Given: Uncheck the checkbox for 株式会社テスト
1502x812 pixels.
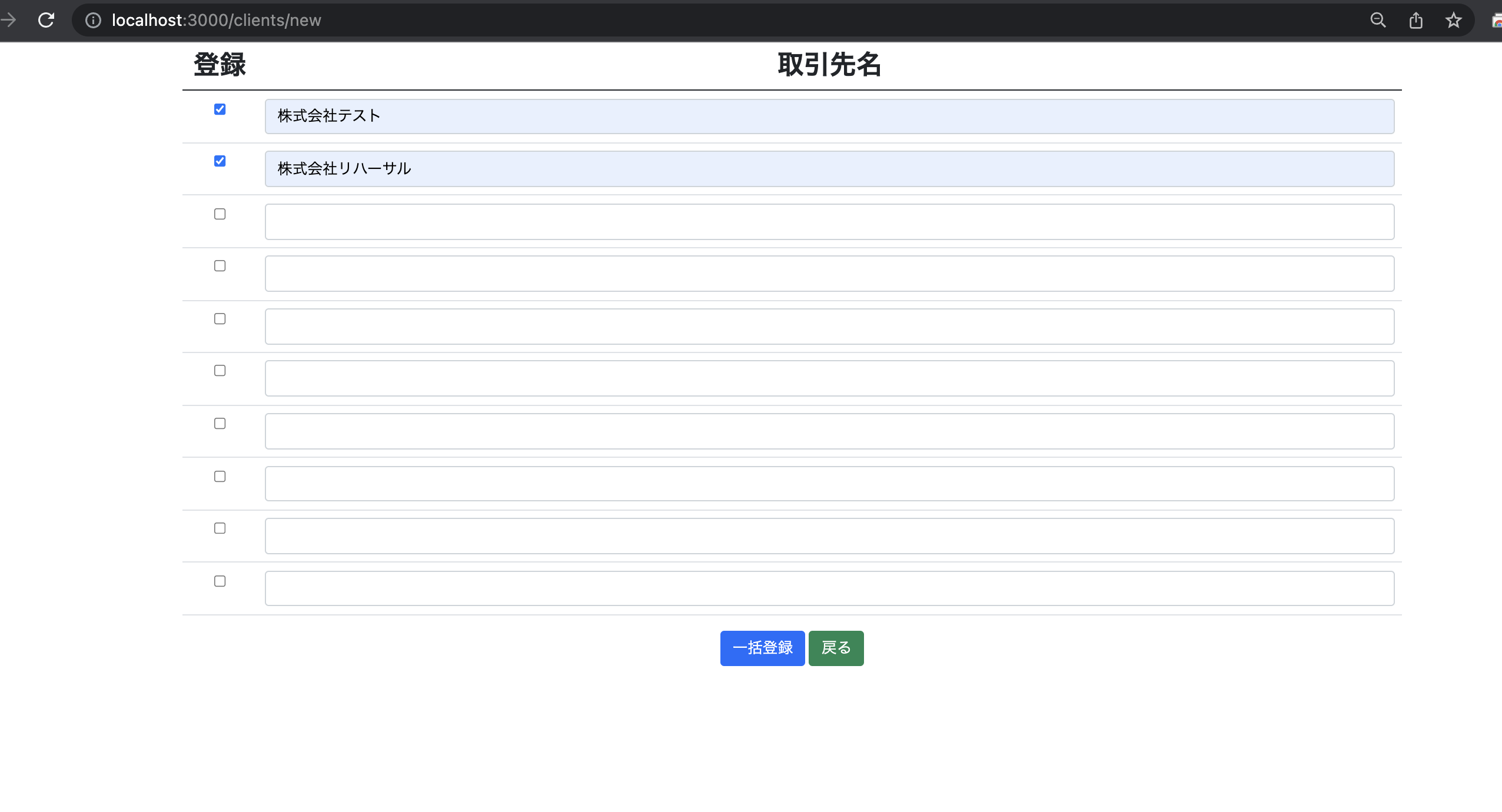Looking at the screenshot, I should pyautogui.click(x=220, y=109).
